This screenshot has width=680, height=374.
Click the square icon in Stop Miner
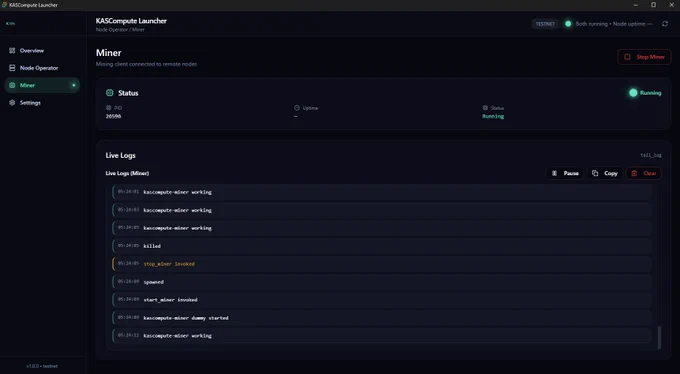click(627, 57)
